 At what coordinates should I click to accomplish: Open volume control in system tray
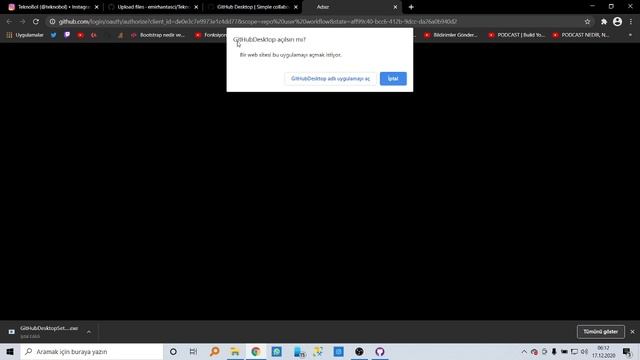pos(584,351)
